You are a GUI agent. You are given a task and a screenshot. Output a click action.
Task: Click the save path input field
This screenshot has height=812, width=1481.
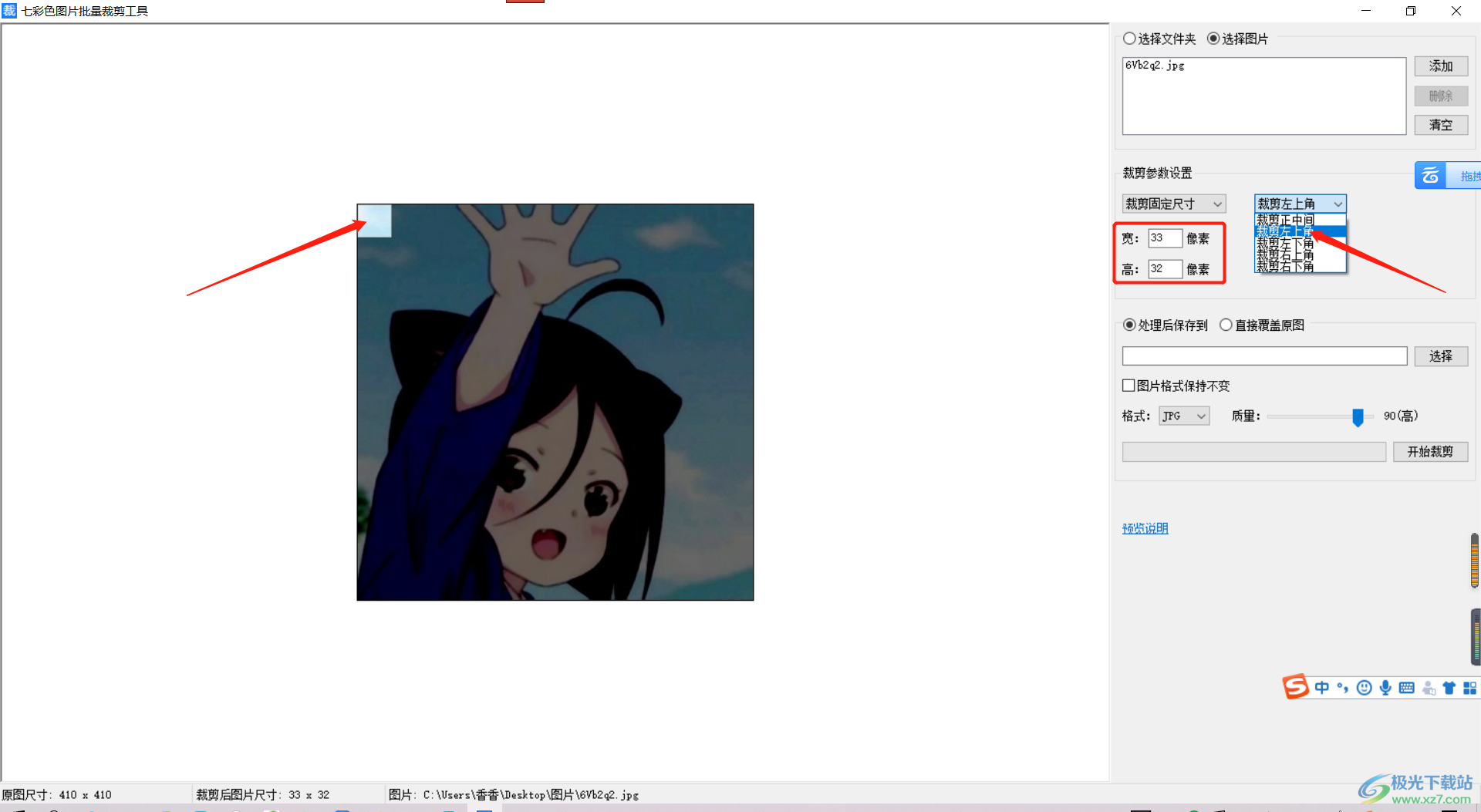[x=1264, y=355]
